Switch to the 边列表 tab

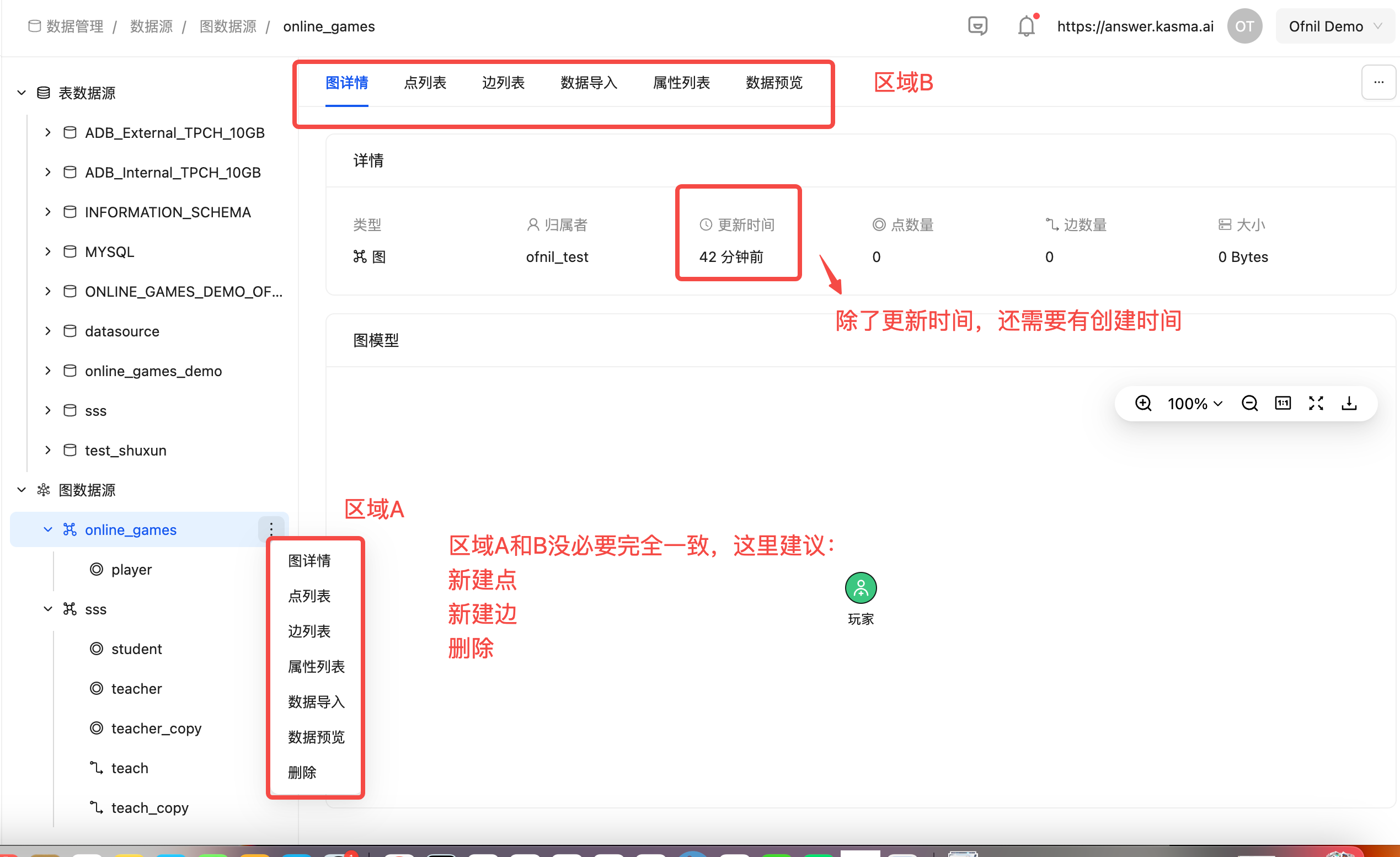click(504, 83)
